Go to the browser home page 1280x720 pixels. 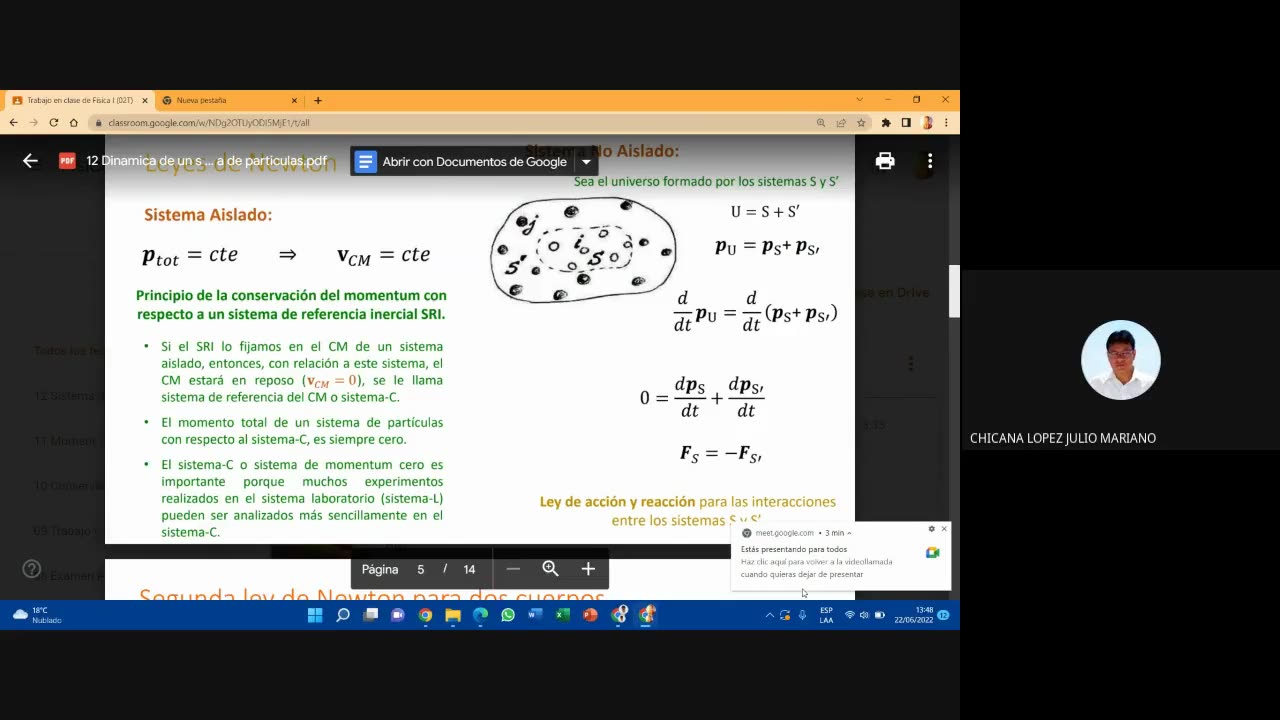pos(74,123)
